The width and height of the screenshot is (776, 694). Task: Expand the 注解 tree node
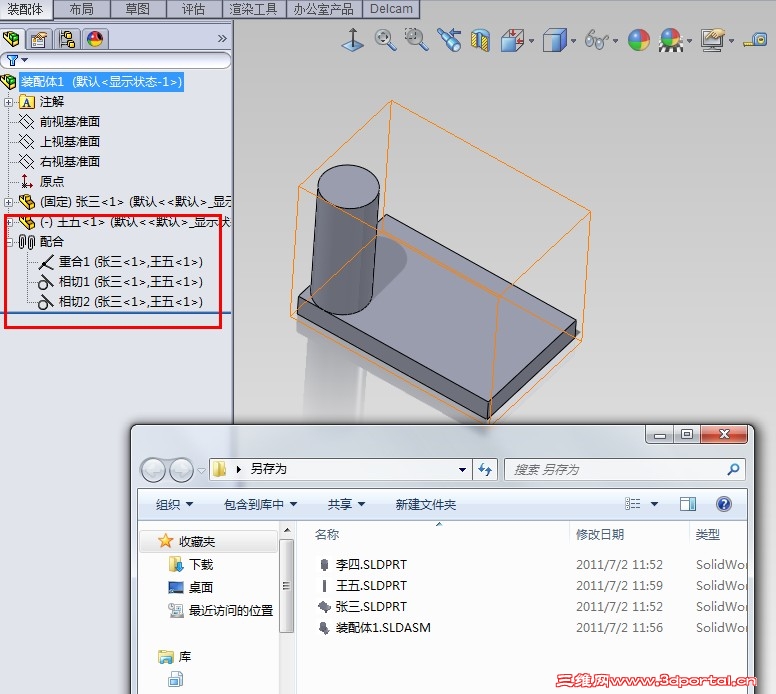point(8,102)
